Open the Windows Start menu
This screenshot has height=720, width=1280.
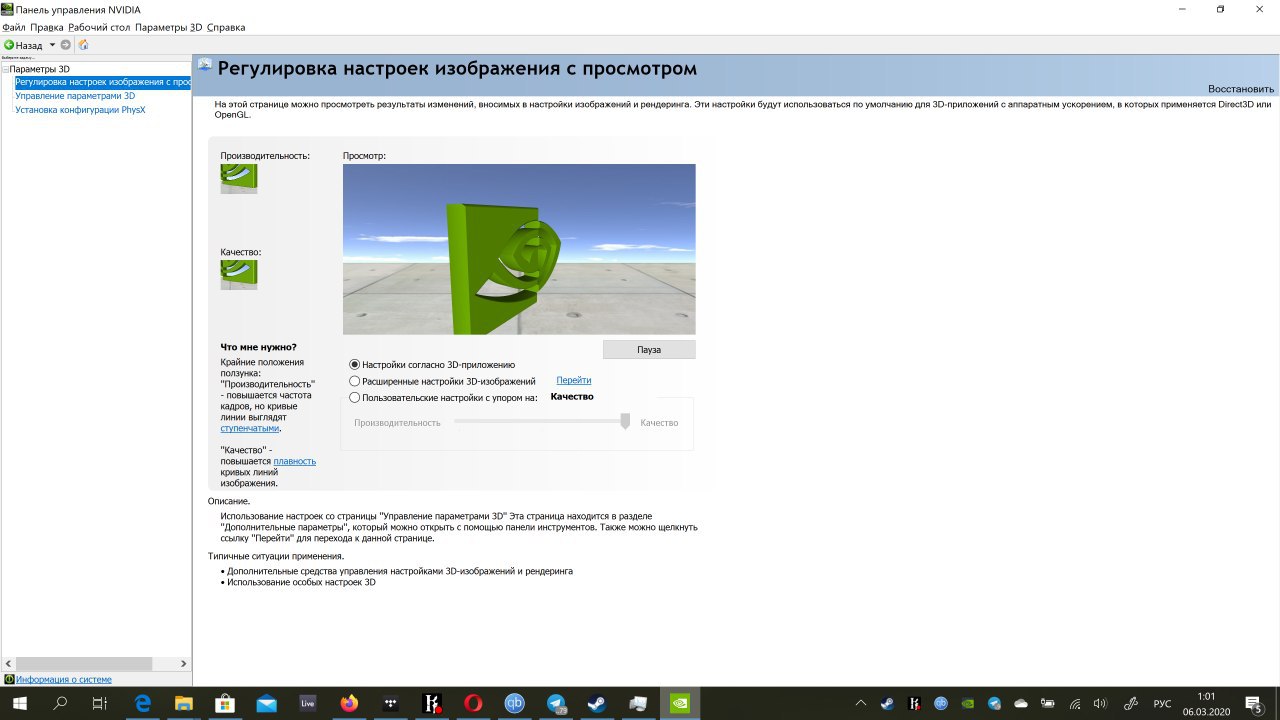pos(19,703)
